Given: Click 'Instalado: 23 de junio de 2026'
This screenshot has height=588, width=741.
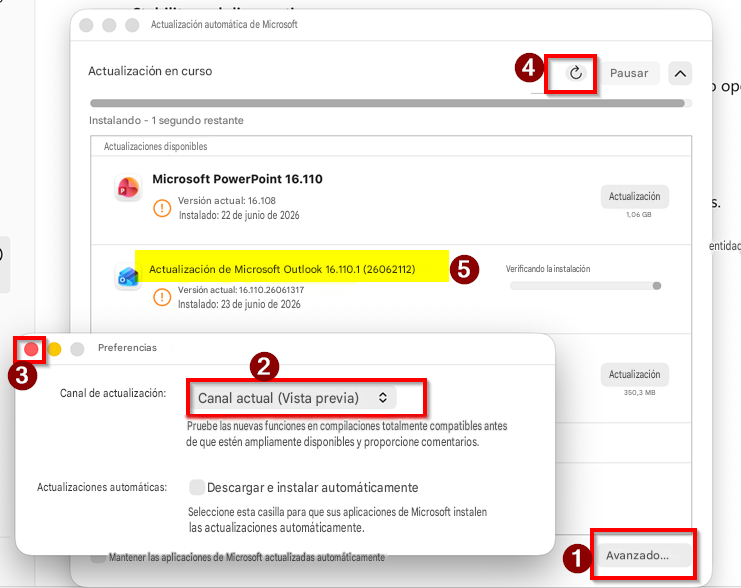Looking at the screenshot, I should pos(239,304).
